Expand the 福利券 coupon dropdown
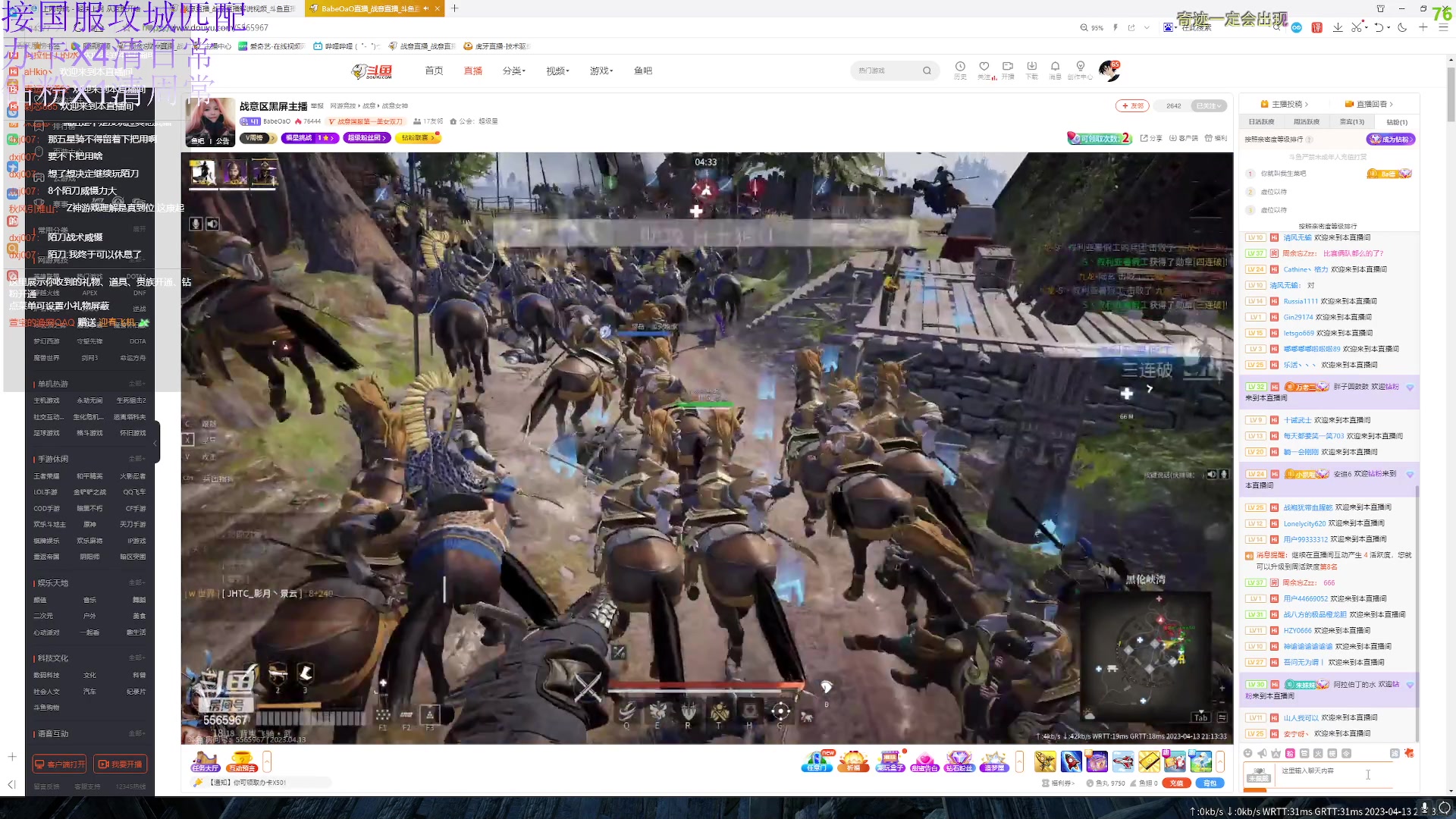This screenshot has height=819, width=1456. click(x=1059, y=783)
